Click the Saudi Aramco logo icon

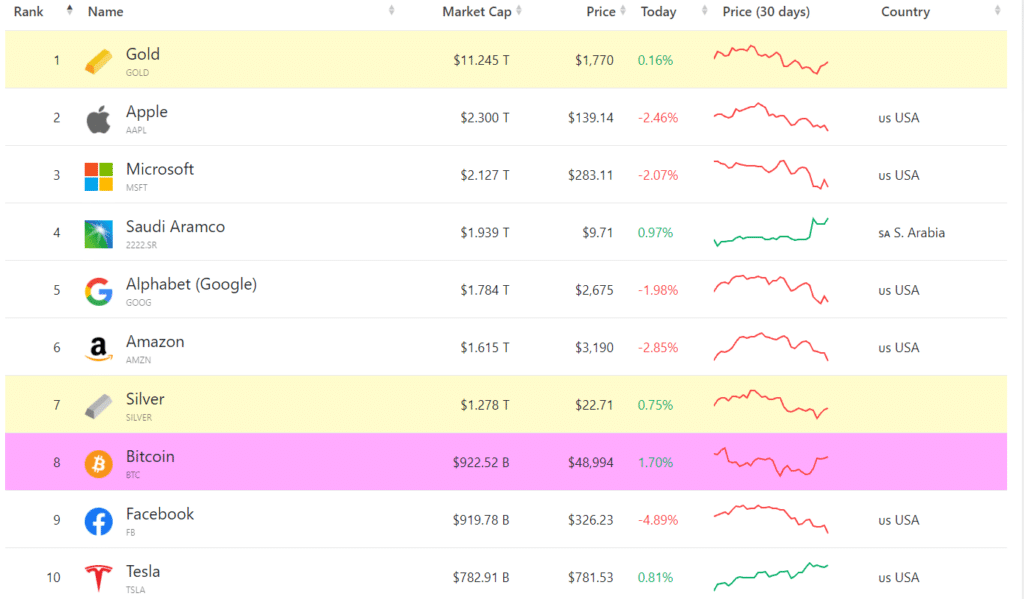(99, 234)
